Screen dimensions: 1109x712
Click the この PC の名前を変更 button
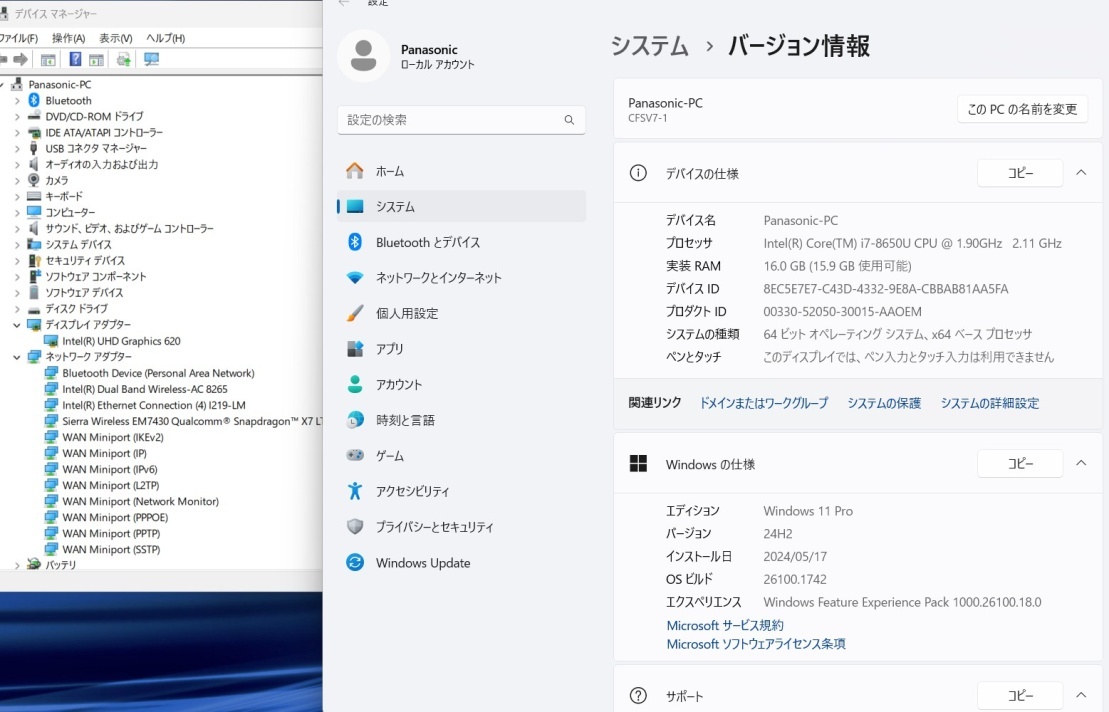pyautogui.click(x=1022, y=109)
